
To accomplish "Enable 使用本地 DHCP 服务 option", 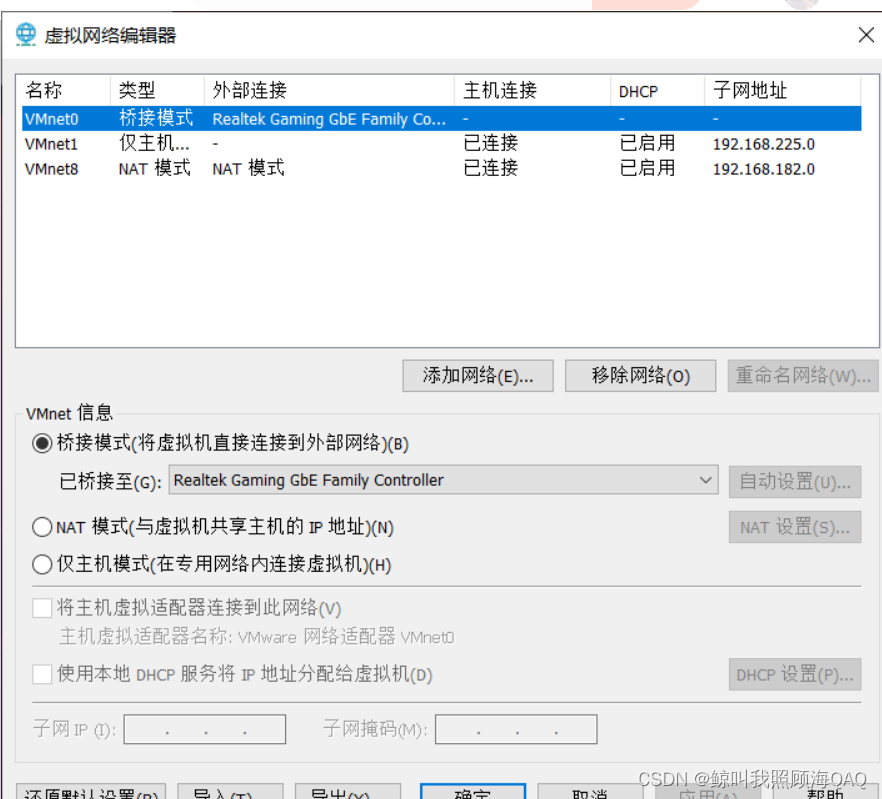I will pos(41,674).
